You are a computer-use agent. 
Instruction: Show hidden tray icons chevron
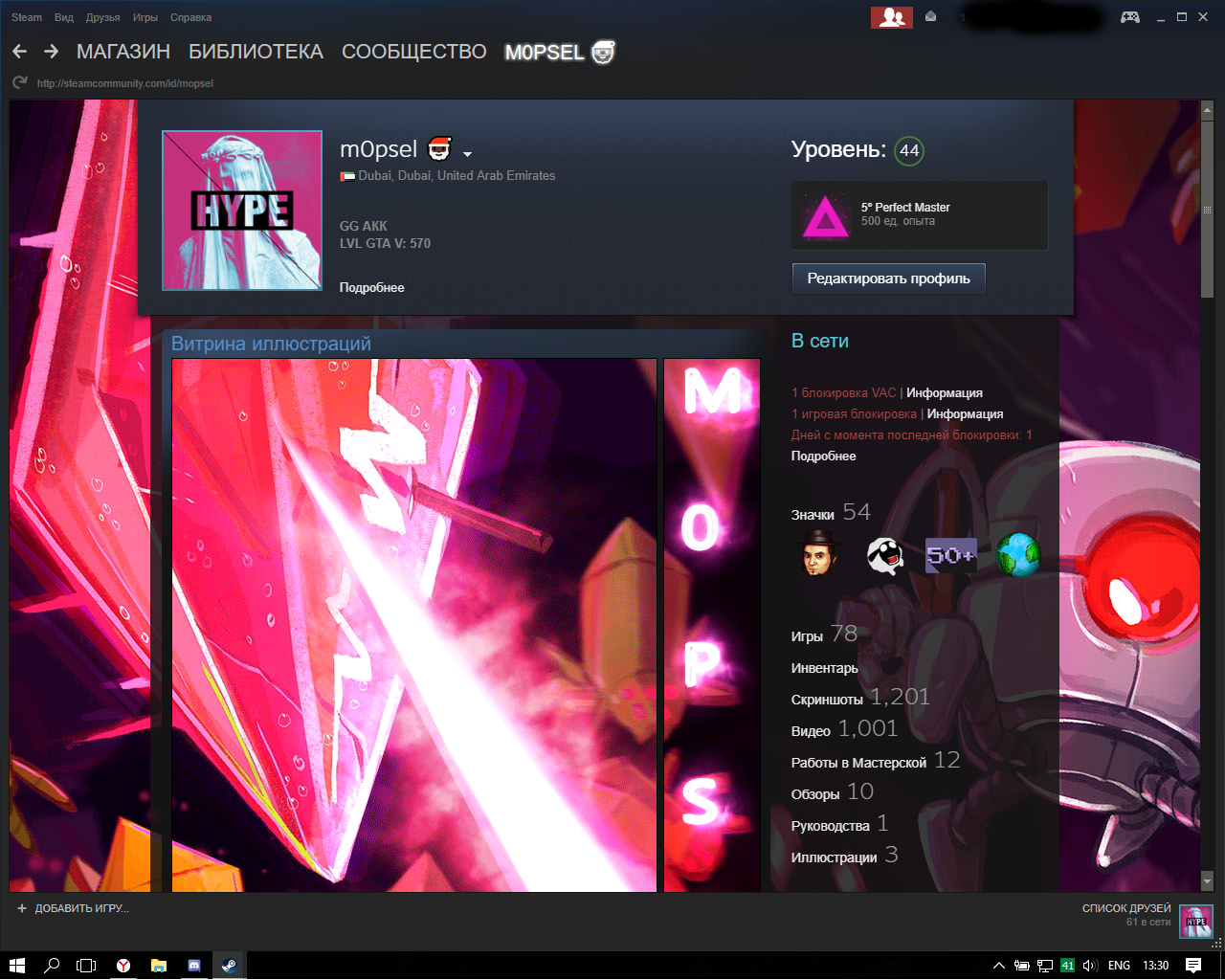coord(998,966)
